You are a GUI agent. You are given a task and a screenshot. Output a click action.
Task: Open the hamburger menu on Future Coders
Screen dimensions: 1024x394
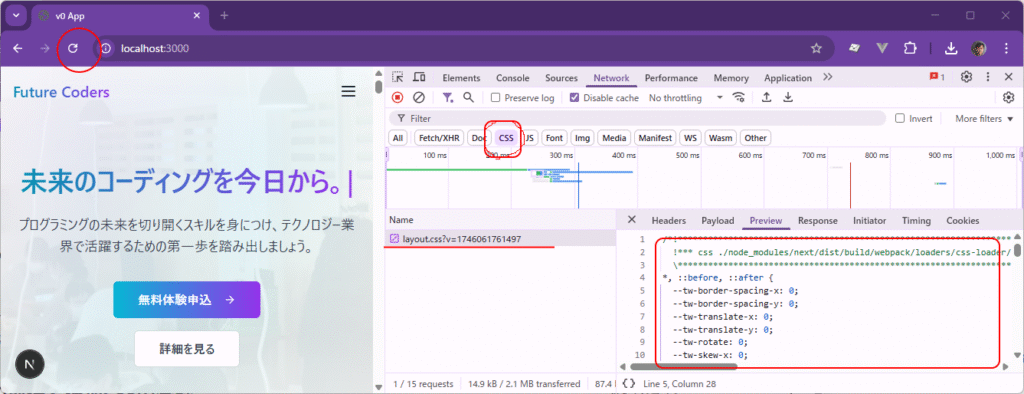coord(348,91)
